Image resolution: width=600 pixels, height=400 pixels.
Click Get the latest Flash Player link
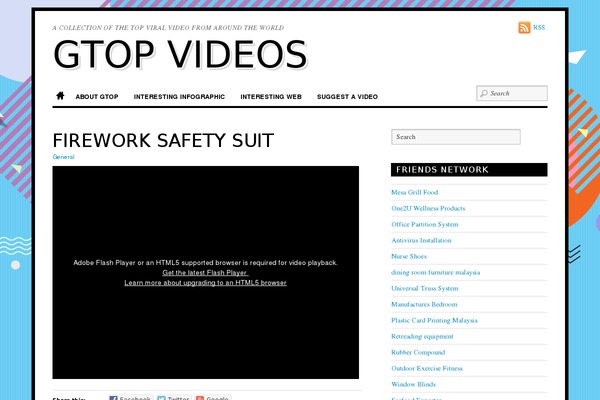pos(205,273)
